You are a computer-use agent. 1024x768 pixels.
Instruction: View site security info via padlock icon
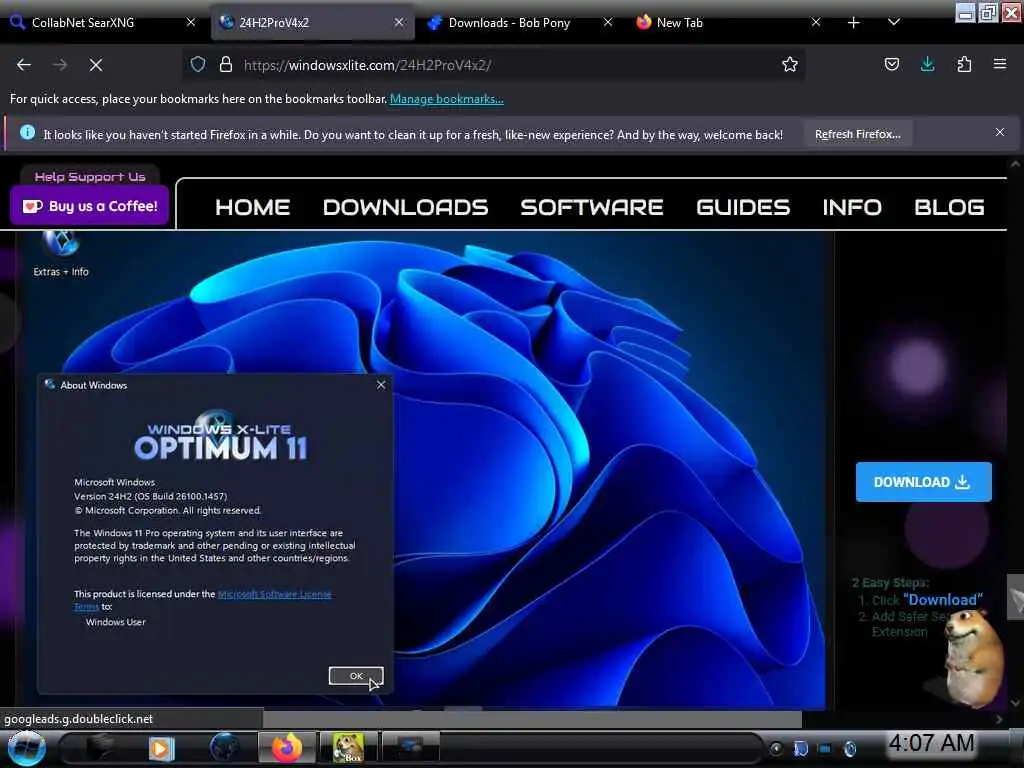226,64
